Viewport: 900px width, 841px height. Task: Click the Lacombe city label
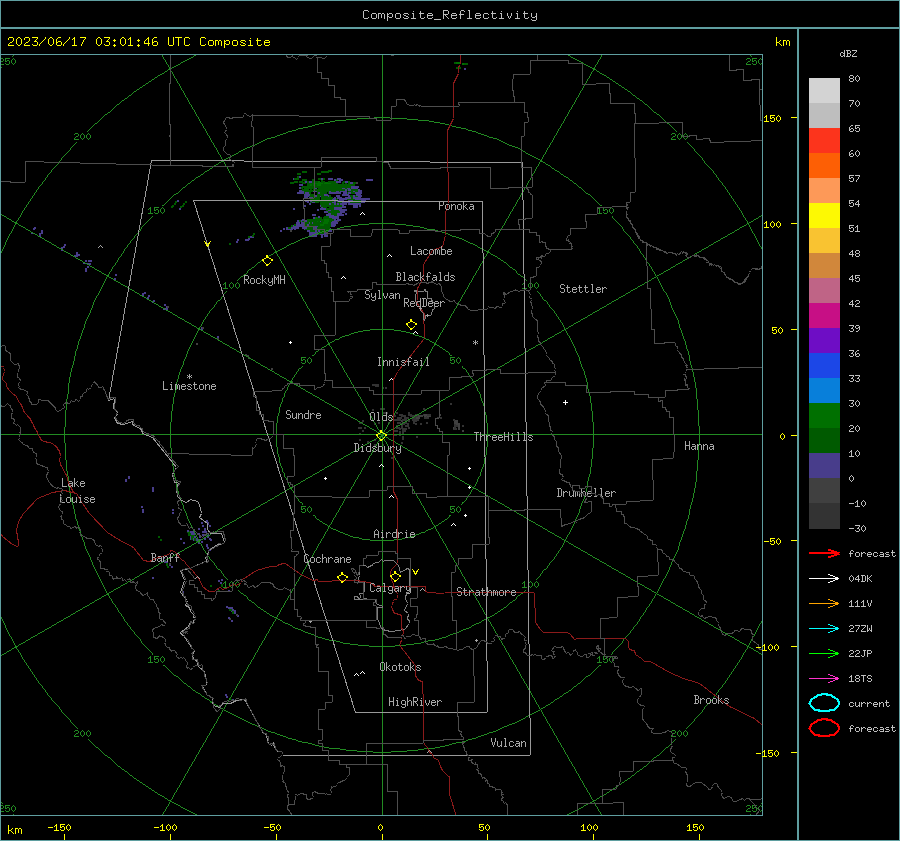click(x=431, y=251)
